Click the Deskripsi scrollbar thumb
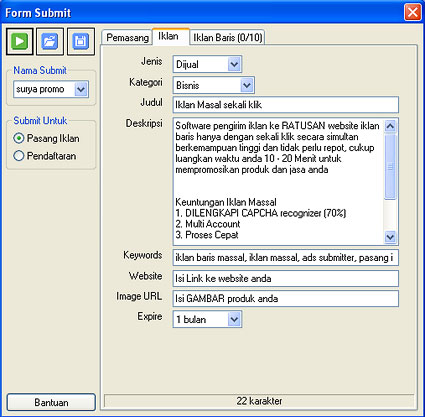The width and height of the screenshot is (425, 417). (390, 166)
